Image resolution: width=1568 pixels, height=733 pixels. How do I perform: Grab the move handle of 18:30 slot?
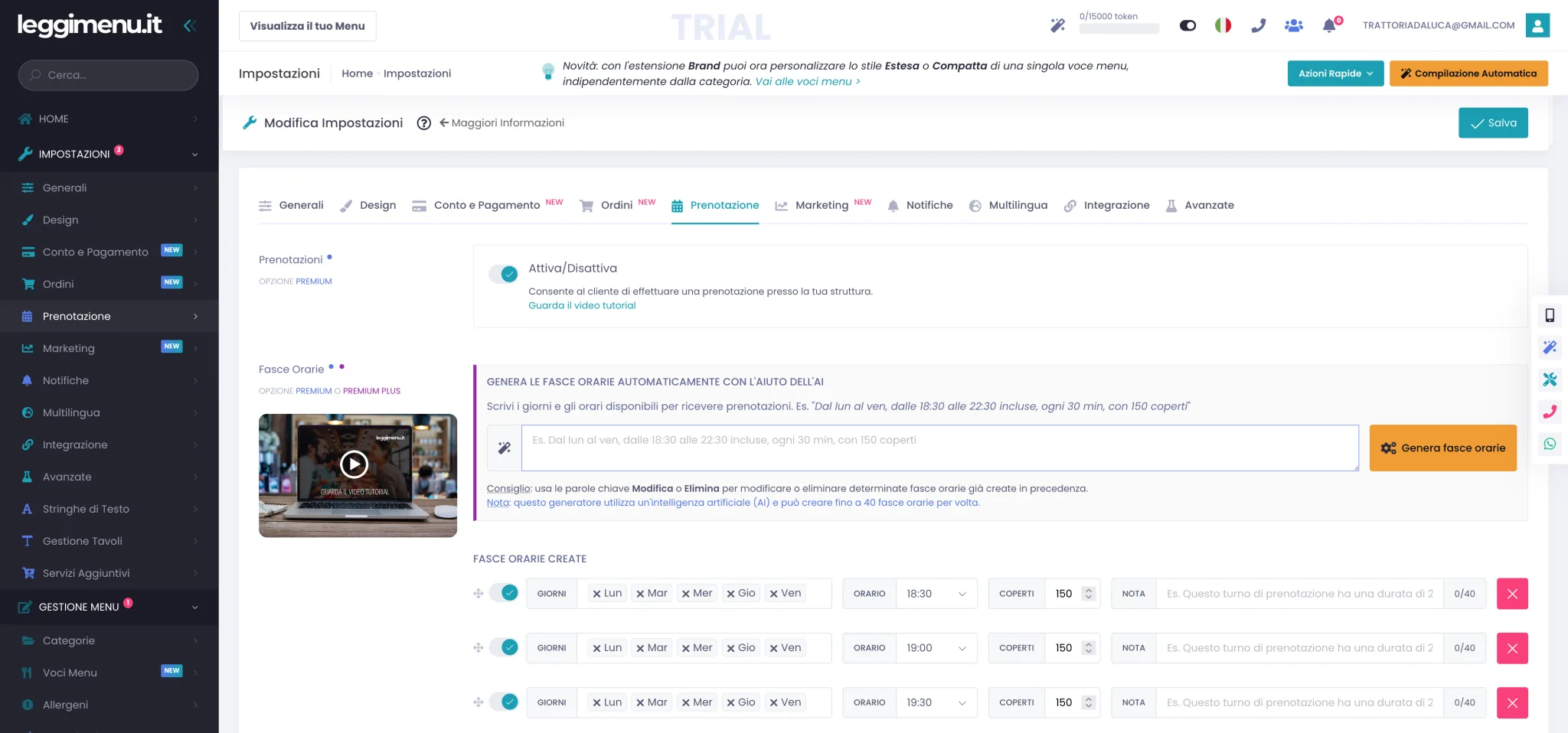[479, 594]
